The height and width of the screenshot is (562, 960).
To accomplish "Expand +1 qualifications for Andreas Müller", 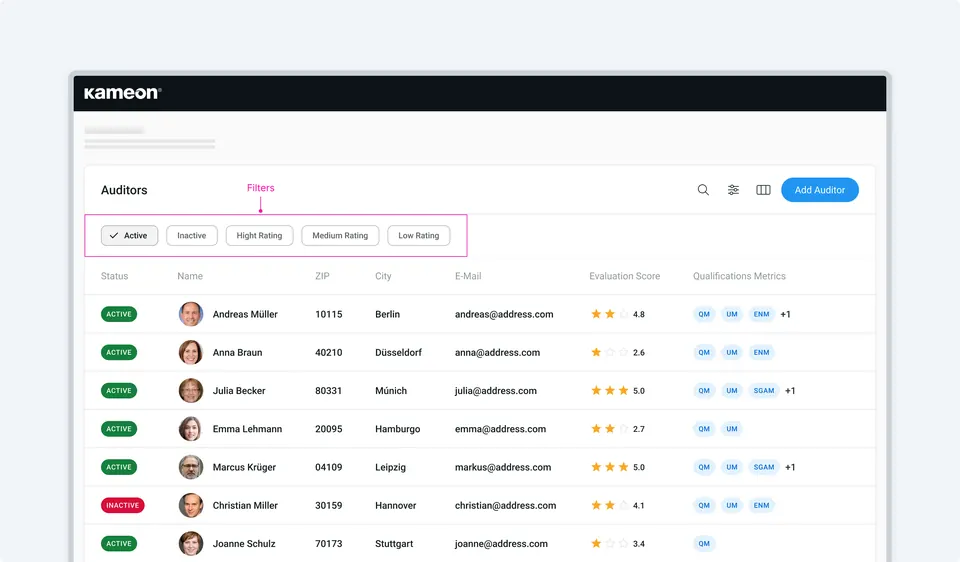I will (x=786, y=314).
